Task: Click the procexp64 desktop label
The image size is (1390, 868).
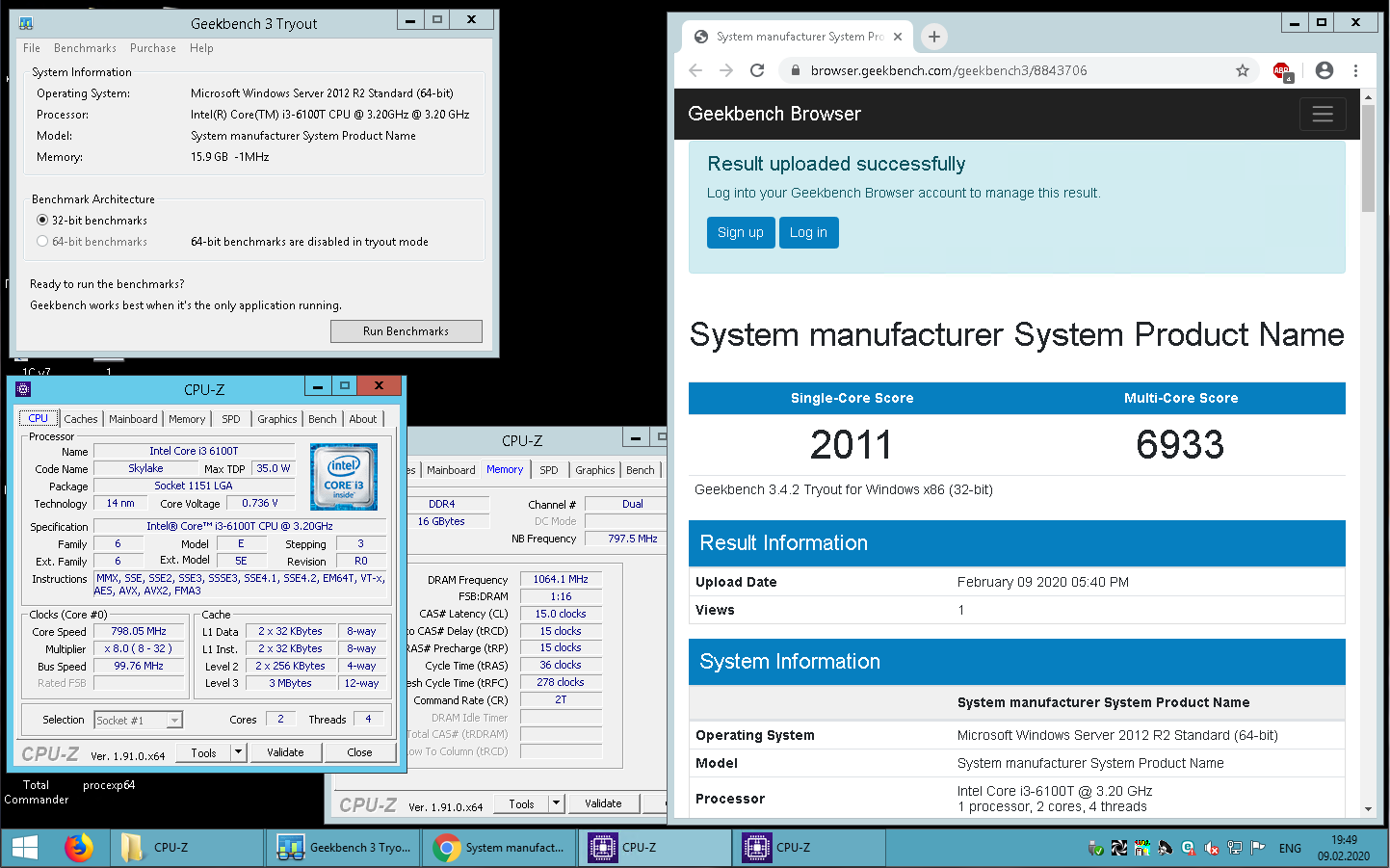Action: [109, 785]
